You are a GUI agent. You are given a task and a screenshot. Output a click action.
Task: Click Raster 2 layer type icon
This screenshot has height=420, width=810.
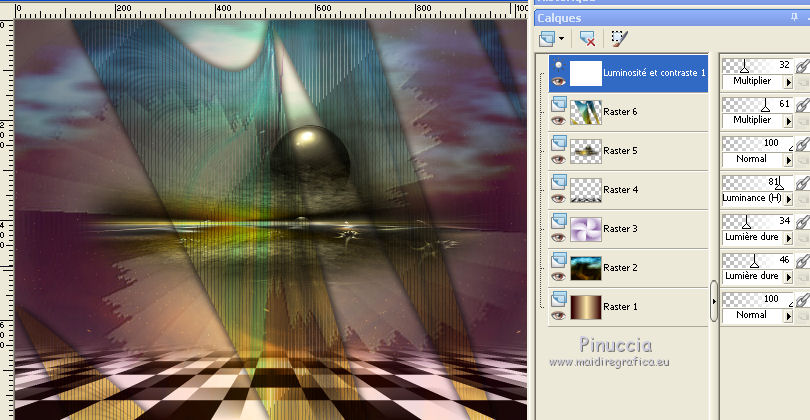click(558, 260)
